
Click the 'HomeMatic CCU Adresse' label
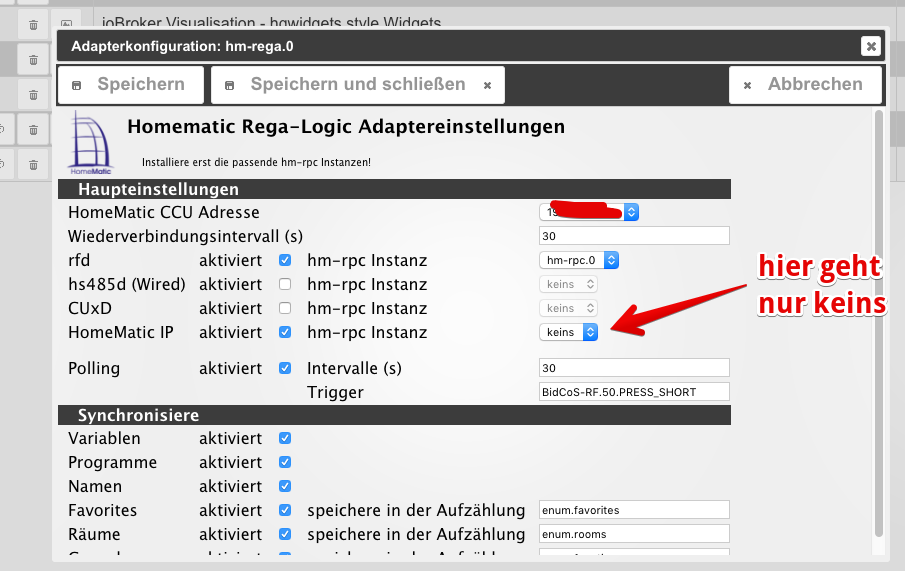[164, 212]
